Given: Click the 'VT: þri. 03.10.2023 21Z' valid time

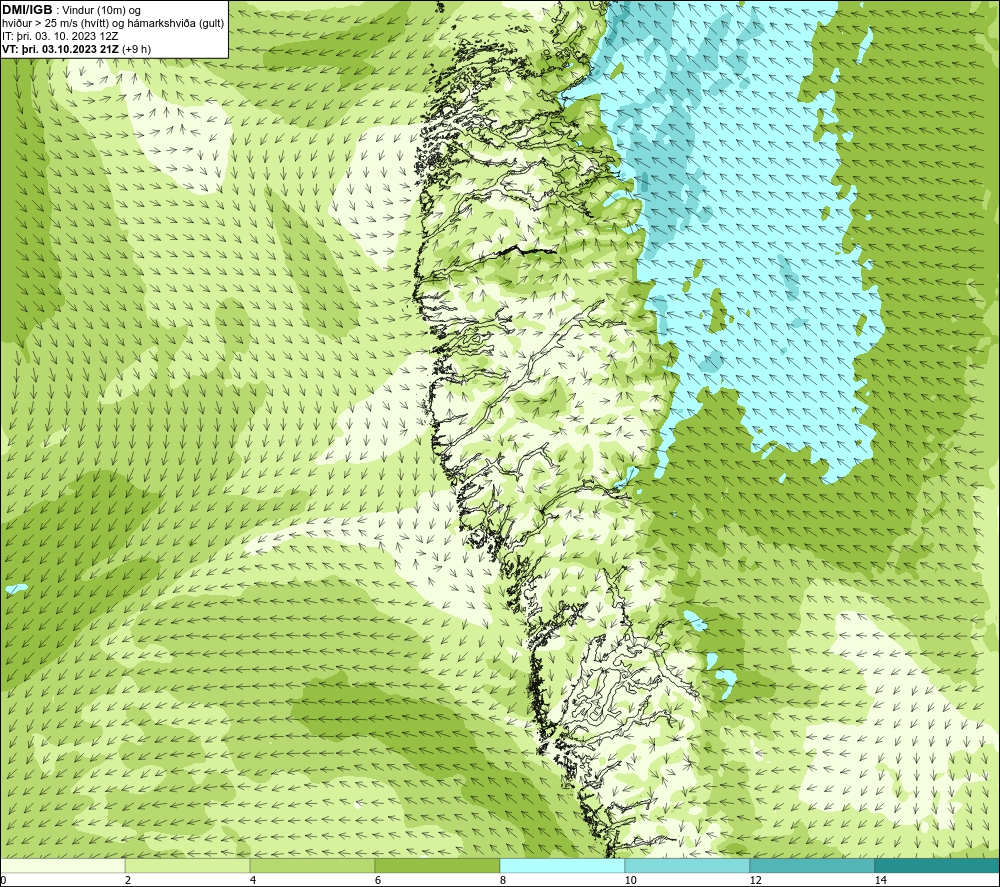Looking at the screenshot, I should (x=61, y=49).
